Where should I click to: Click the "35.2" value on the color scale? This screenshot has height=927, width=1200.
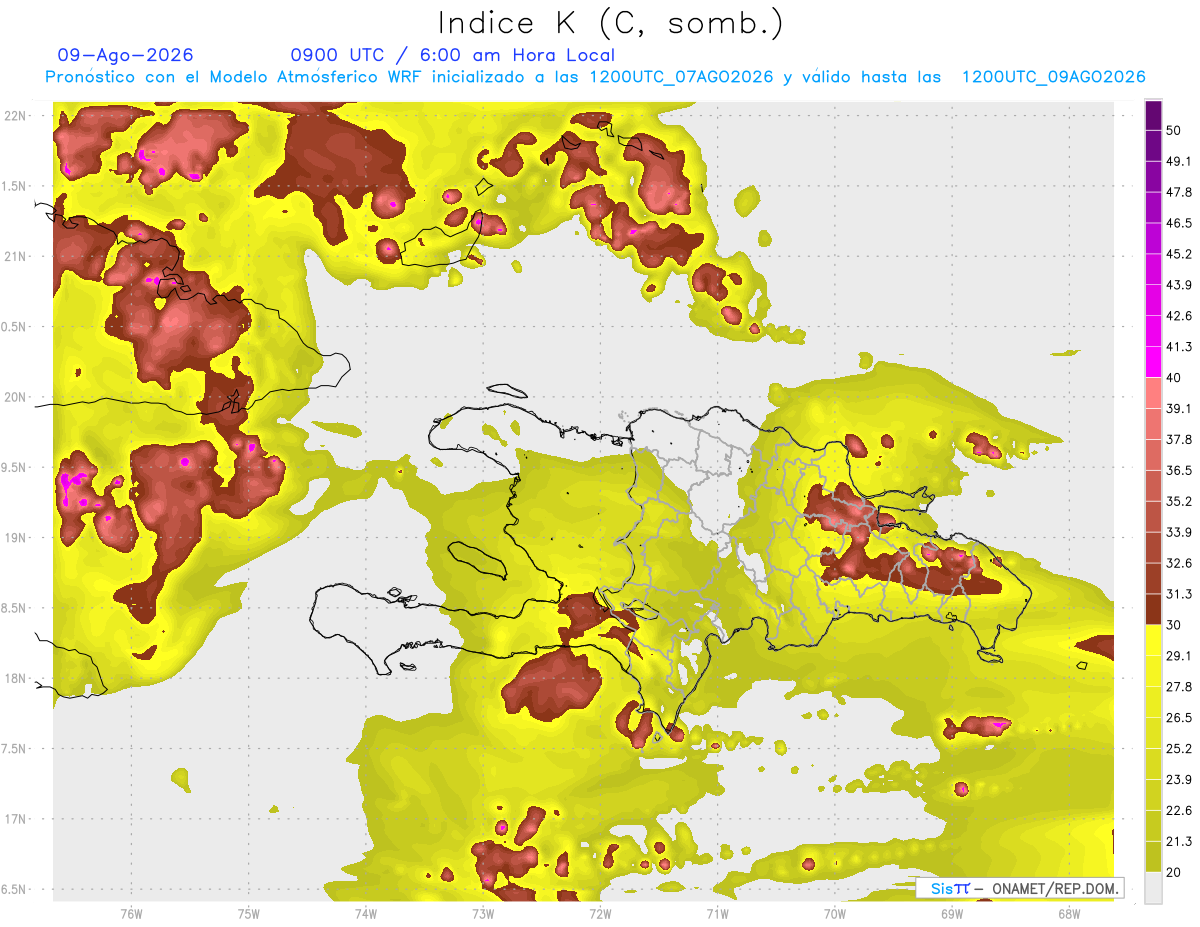(1179, 501)
